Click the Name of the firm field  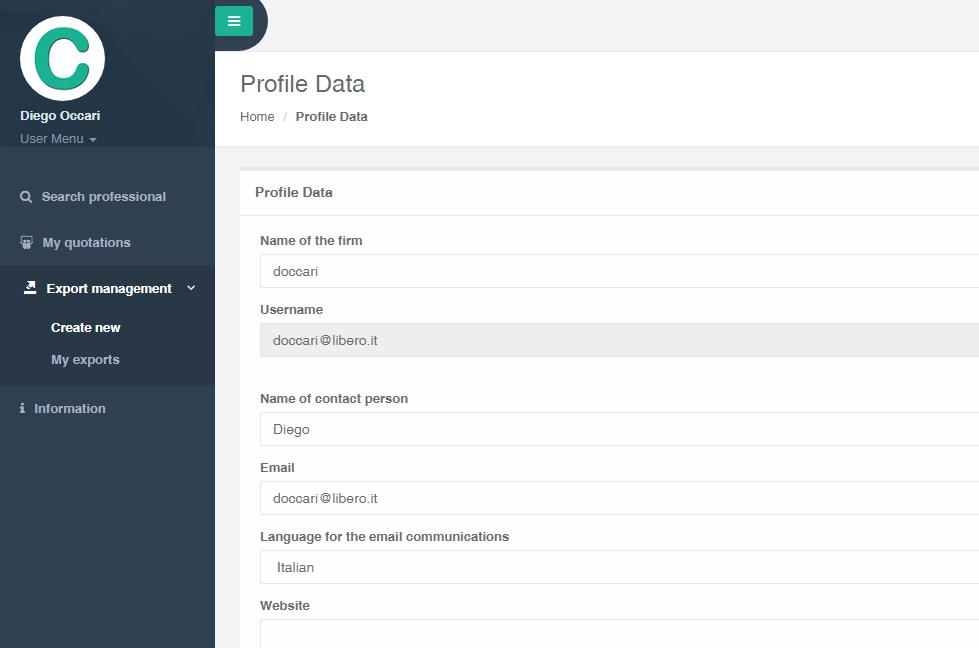619,271
